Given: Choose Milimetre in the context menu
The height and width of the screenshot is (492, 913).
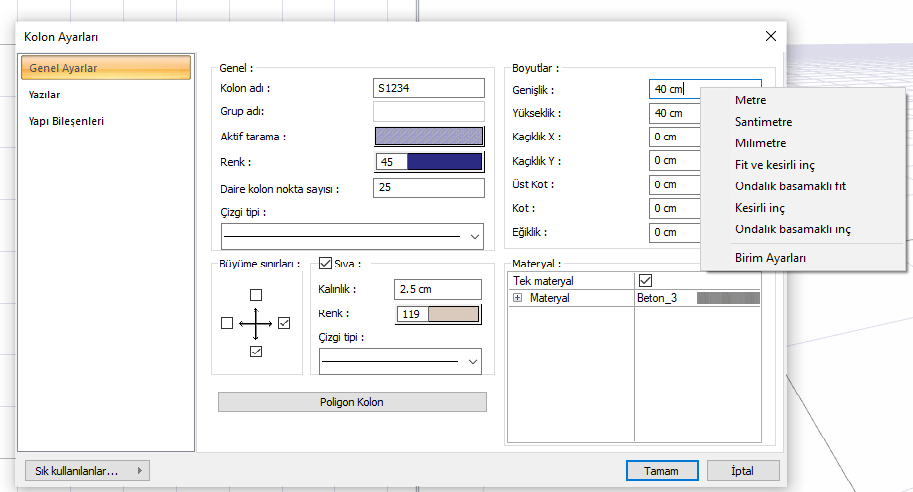Looking at the screenshot, I should pos(760,143).
